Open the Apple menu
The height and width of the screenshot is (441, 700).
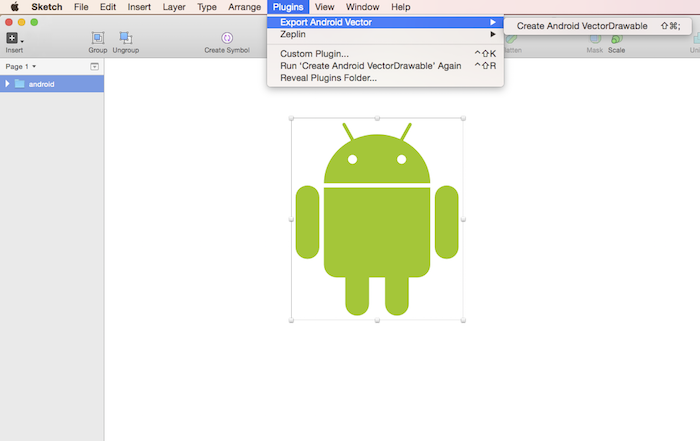15,7
